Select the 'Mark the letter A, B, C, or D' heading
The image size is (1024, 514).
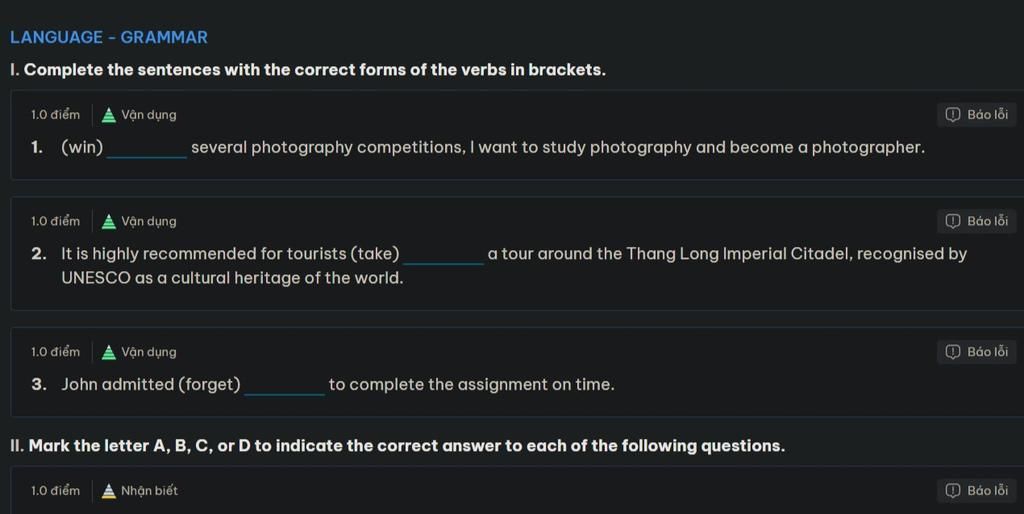(397, 446)
